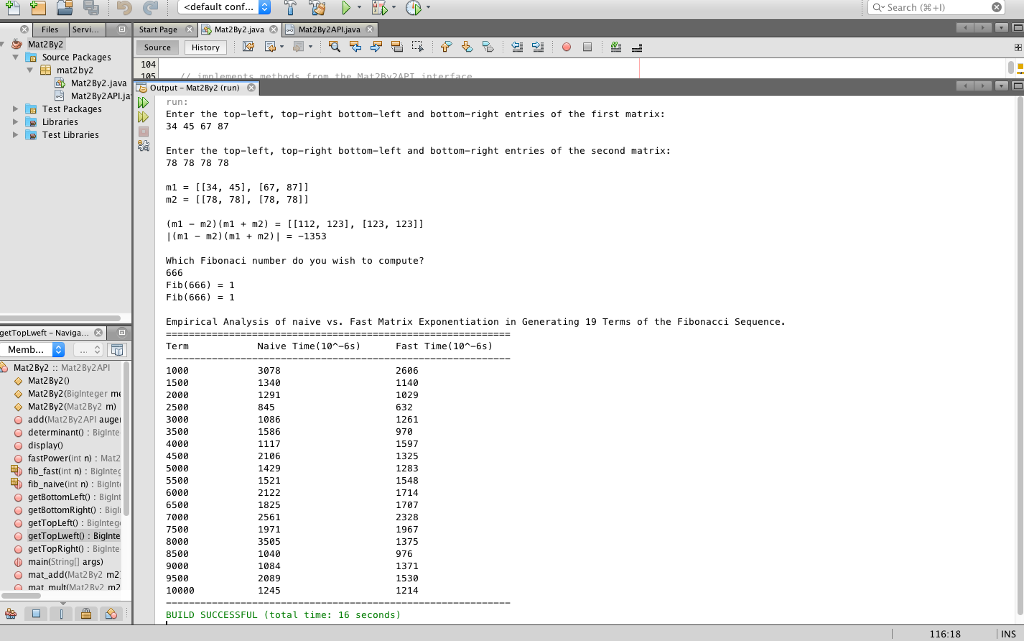The height and width of the screenshot is (641, 1024).
Task: Open Find with the magnifier icon
Action: point(336,46)
